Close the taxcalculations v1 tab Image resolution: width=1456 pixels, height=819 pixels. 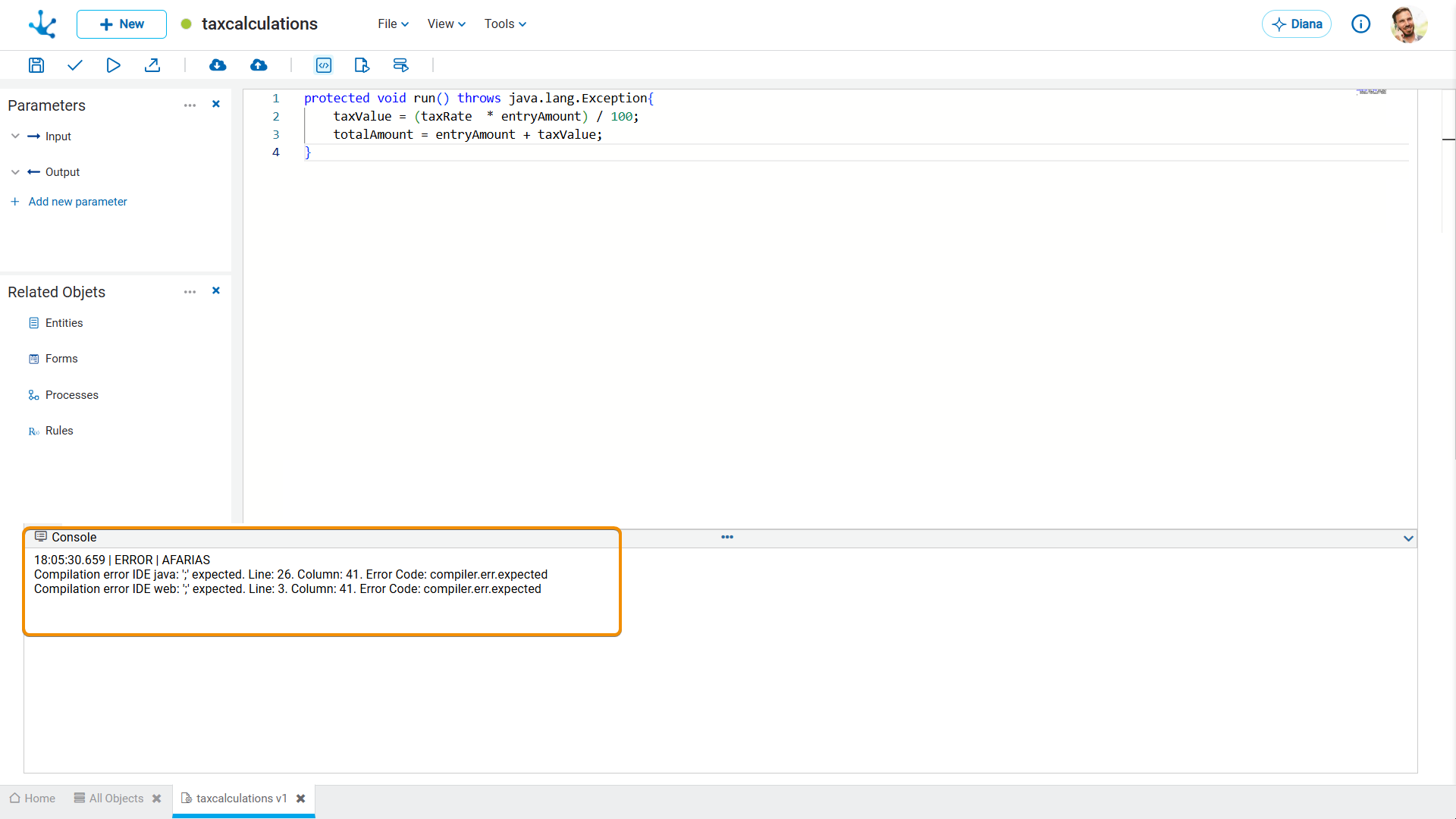pos(301,799)
